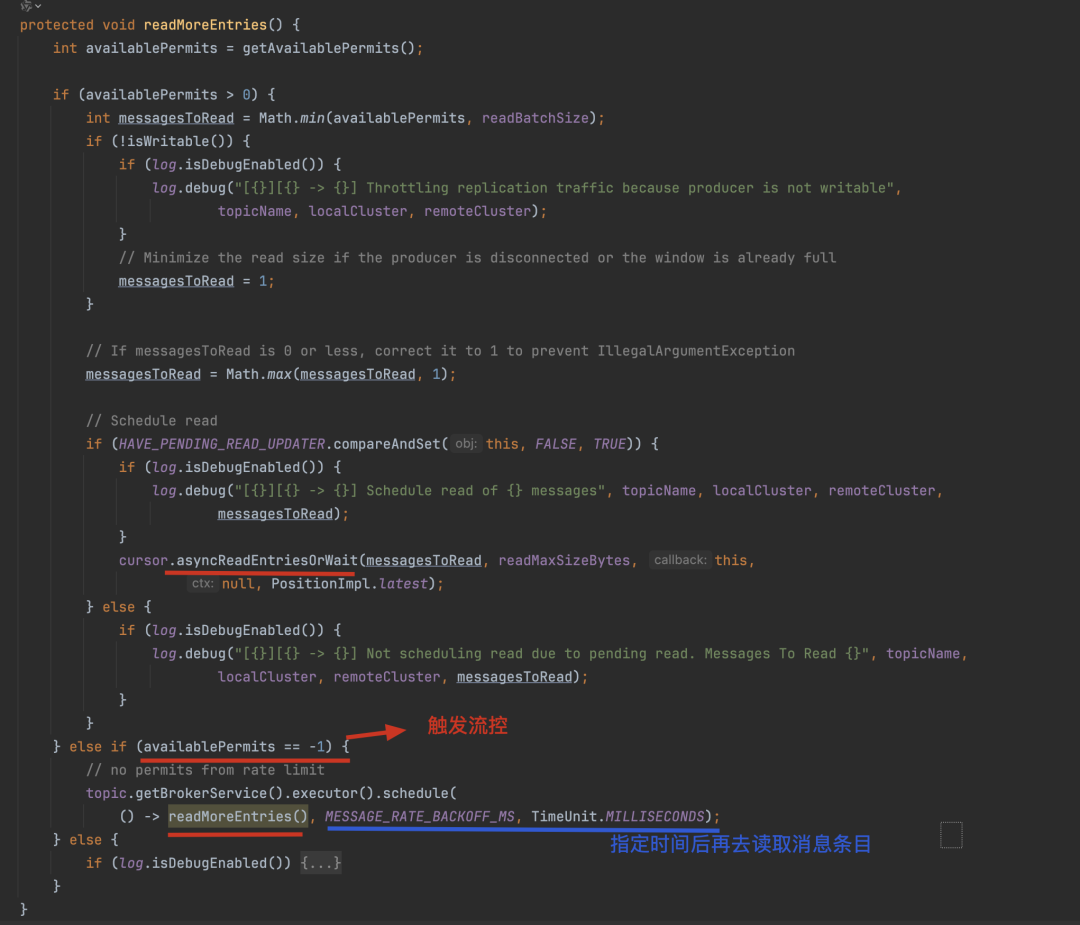Click the 'Schedule read of {} messages' string
Screen dimensions: 1080x925
tap(419, 490)
